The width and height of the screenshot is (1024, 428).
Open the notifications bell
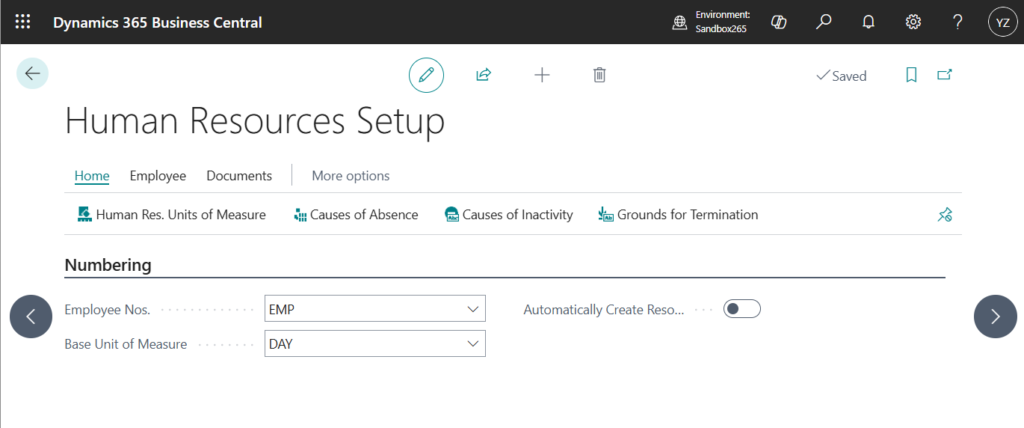coord(869,22)
